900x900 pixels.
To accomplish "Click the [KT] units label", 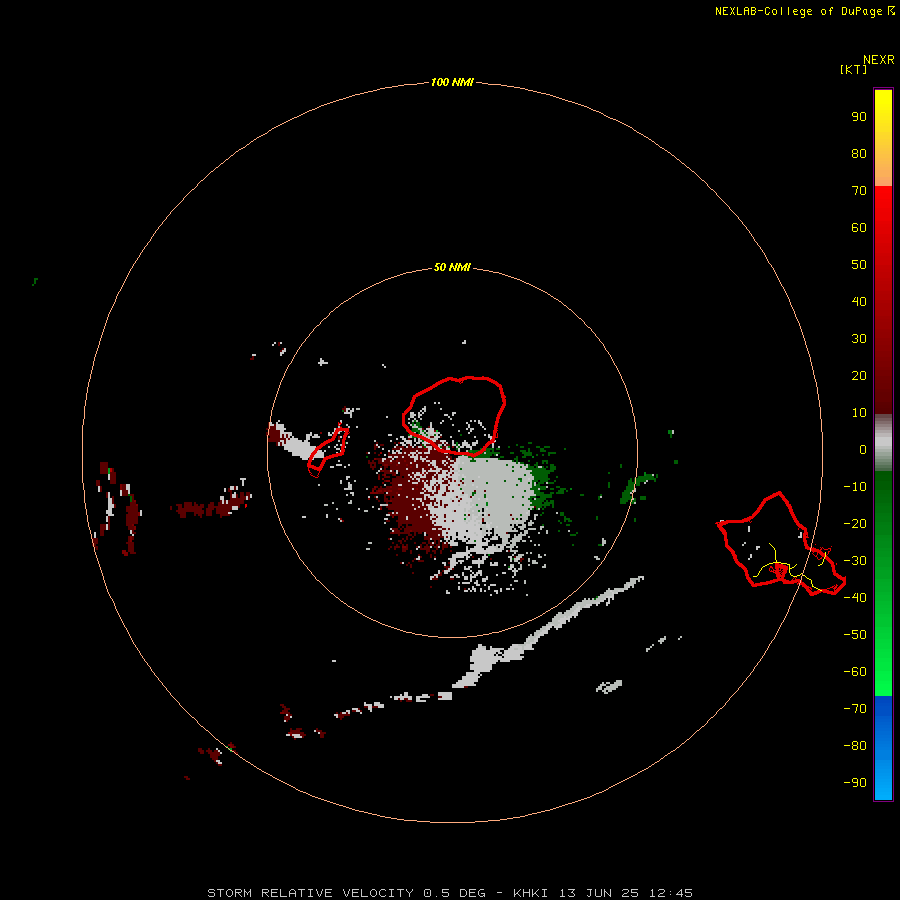I will (x=853, y=69).
